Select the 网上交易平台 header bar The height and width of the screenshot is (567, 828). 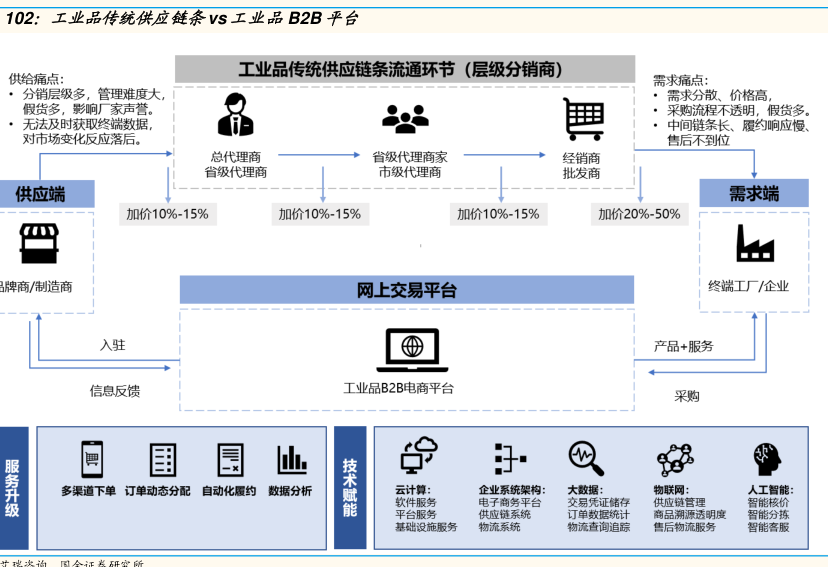coord(406,290)
